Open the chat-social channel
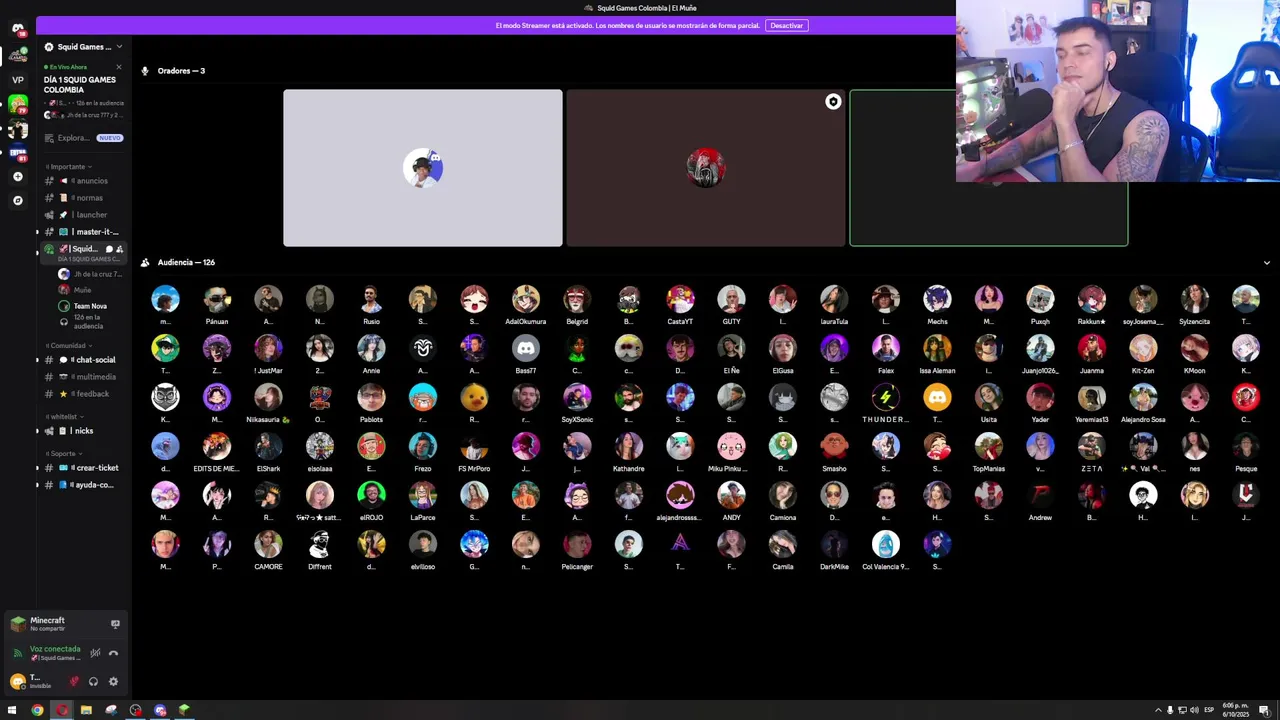 click(84, 360)
